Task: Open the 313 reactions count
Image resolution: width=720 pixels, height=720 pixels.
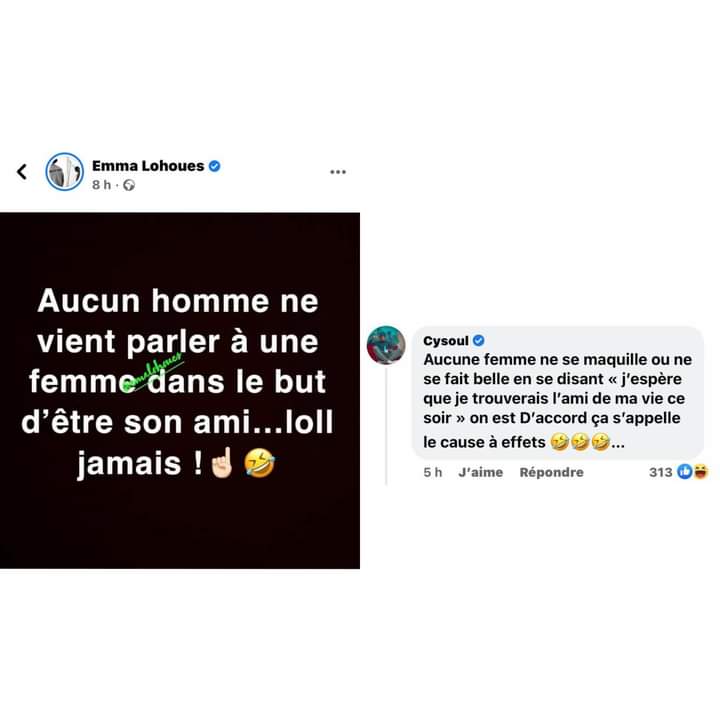Action: click(661, 472)
